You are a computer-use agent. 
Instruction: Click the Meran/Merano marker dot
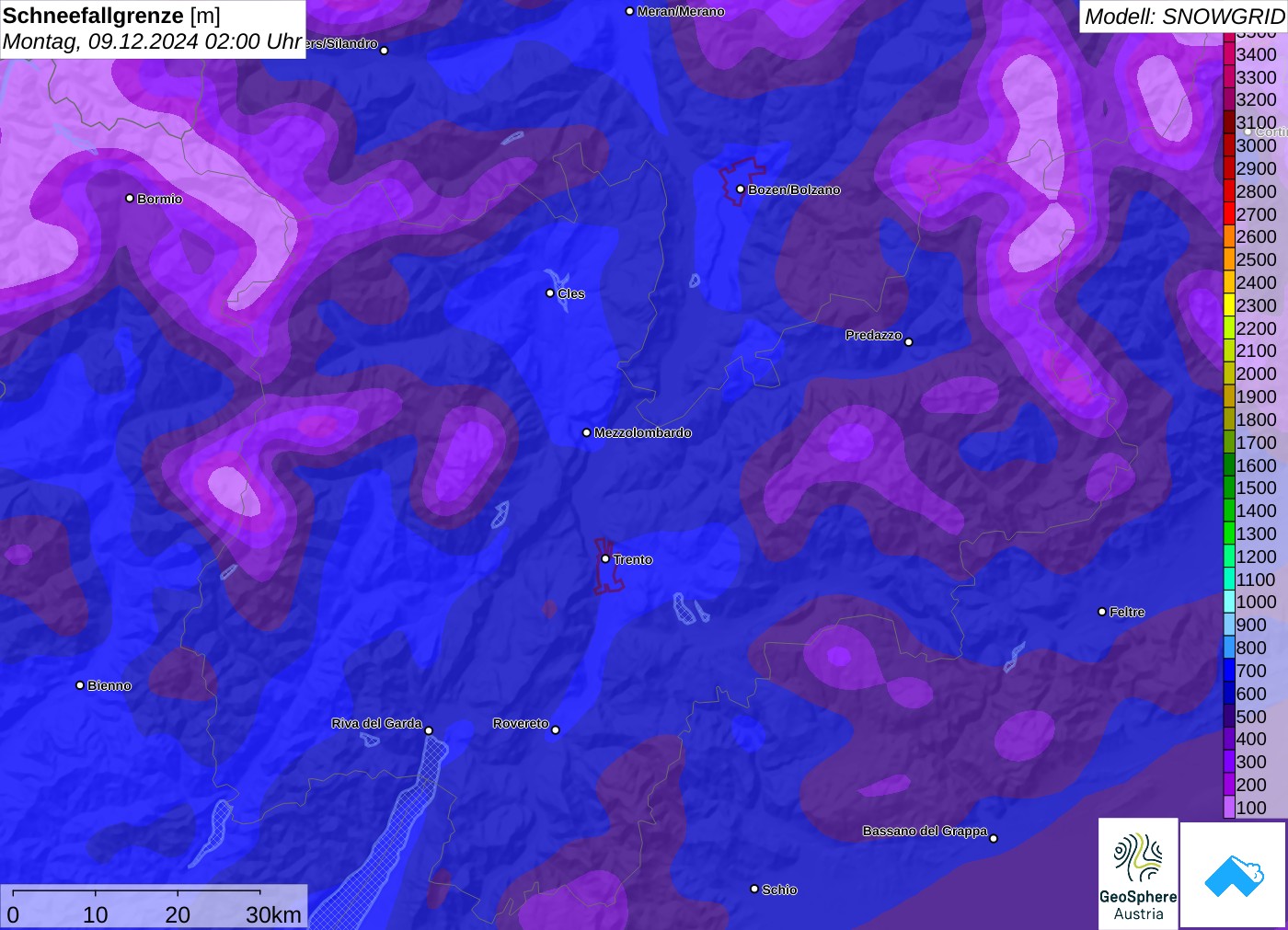point(630,11)
